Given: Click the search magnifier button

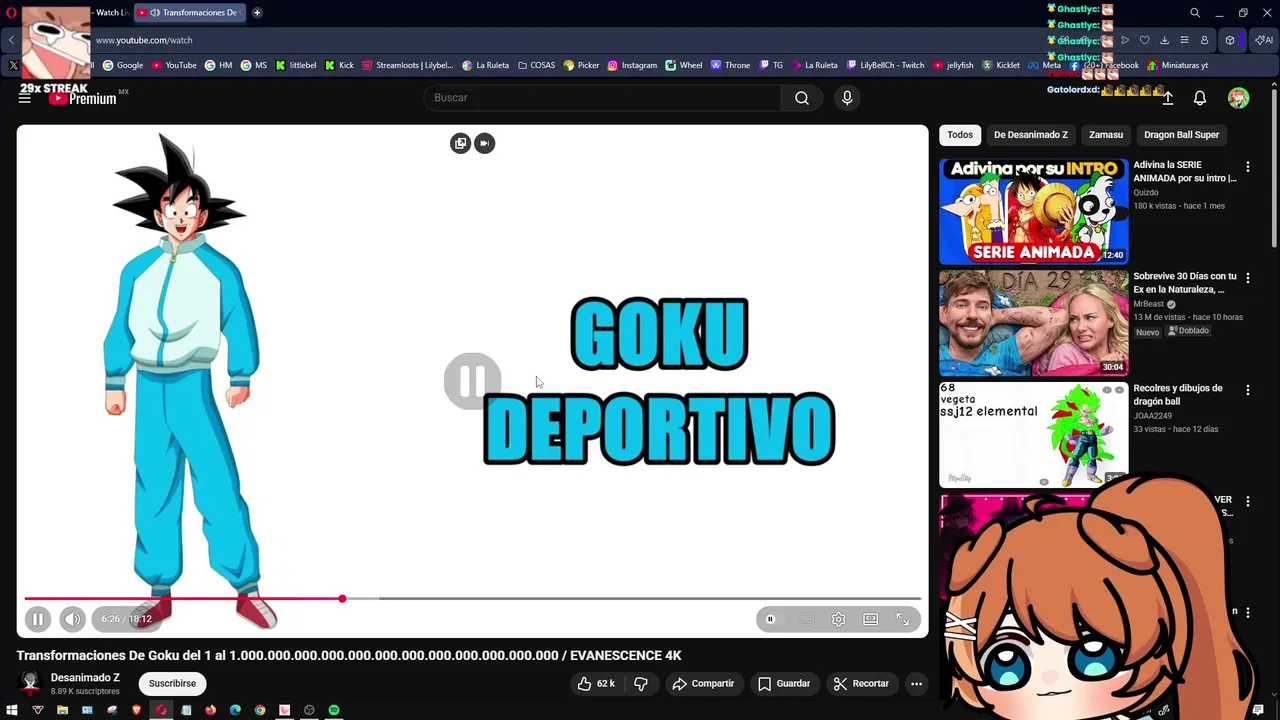Looking at the screenshot, I should (802, 98).
